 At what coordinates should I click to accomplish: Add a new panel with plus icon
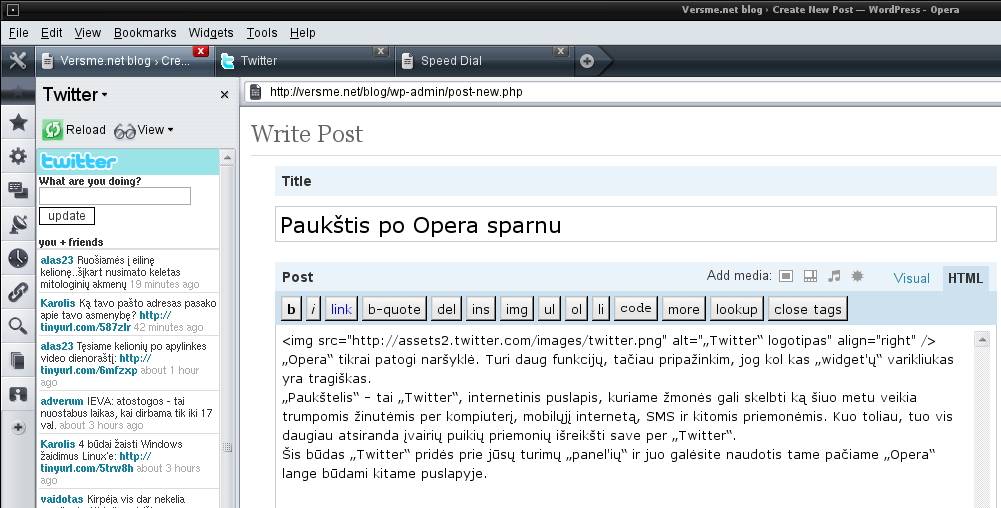click(18, 428)
